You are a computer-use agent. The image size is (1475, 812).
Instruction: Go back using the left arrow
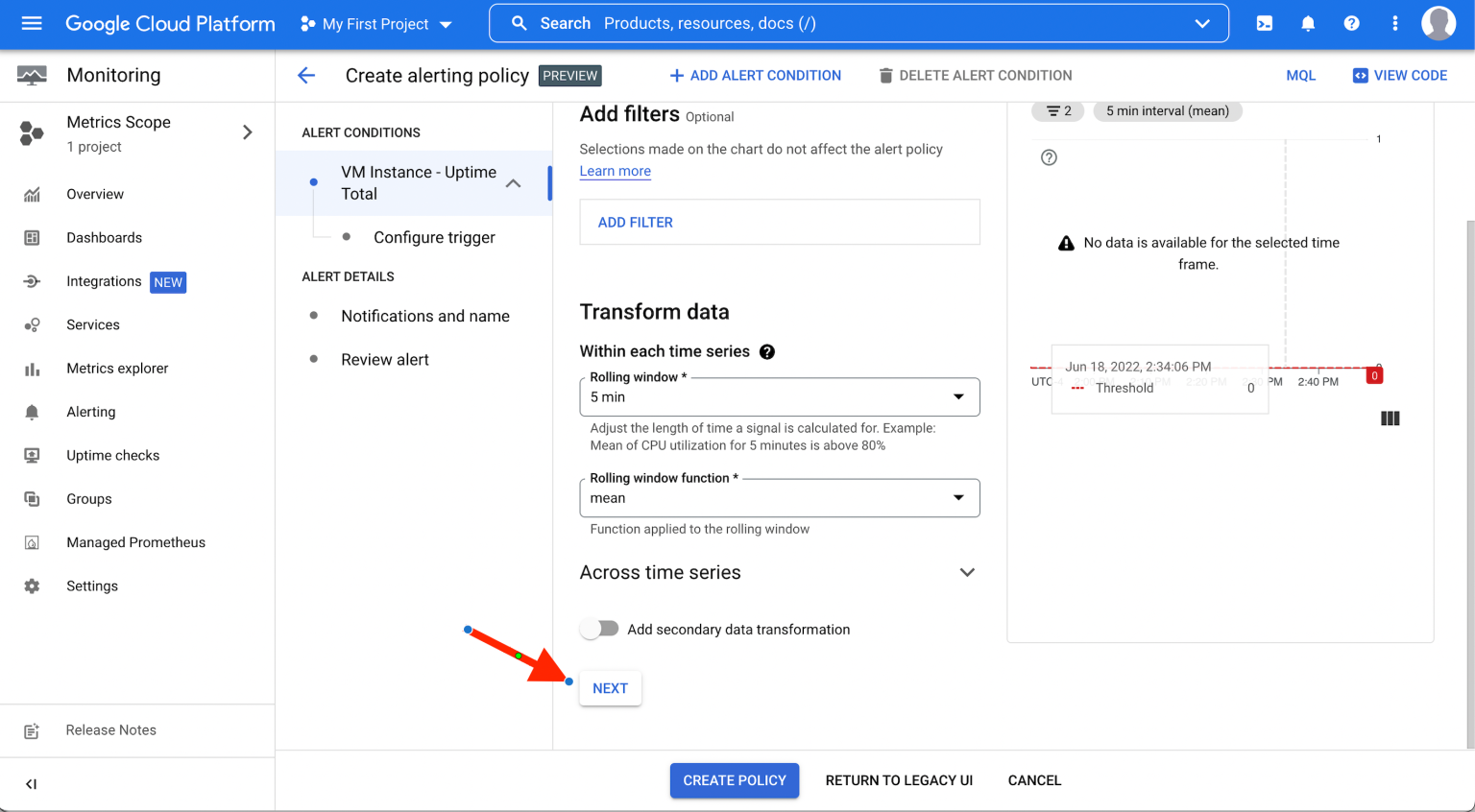pyautogui.click(x=306, y=75)
